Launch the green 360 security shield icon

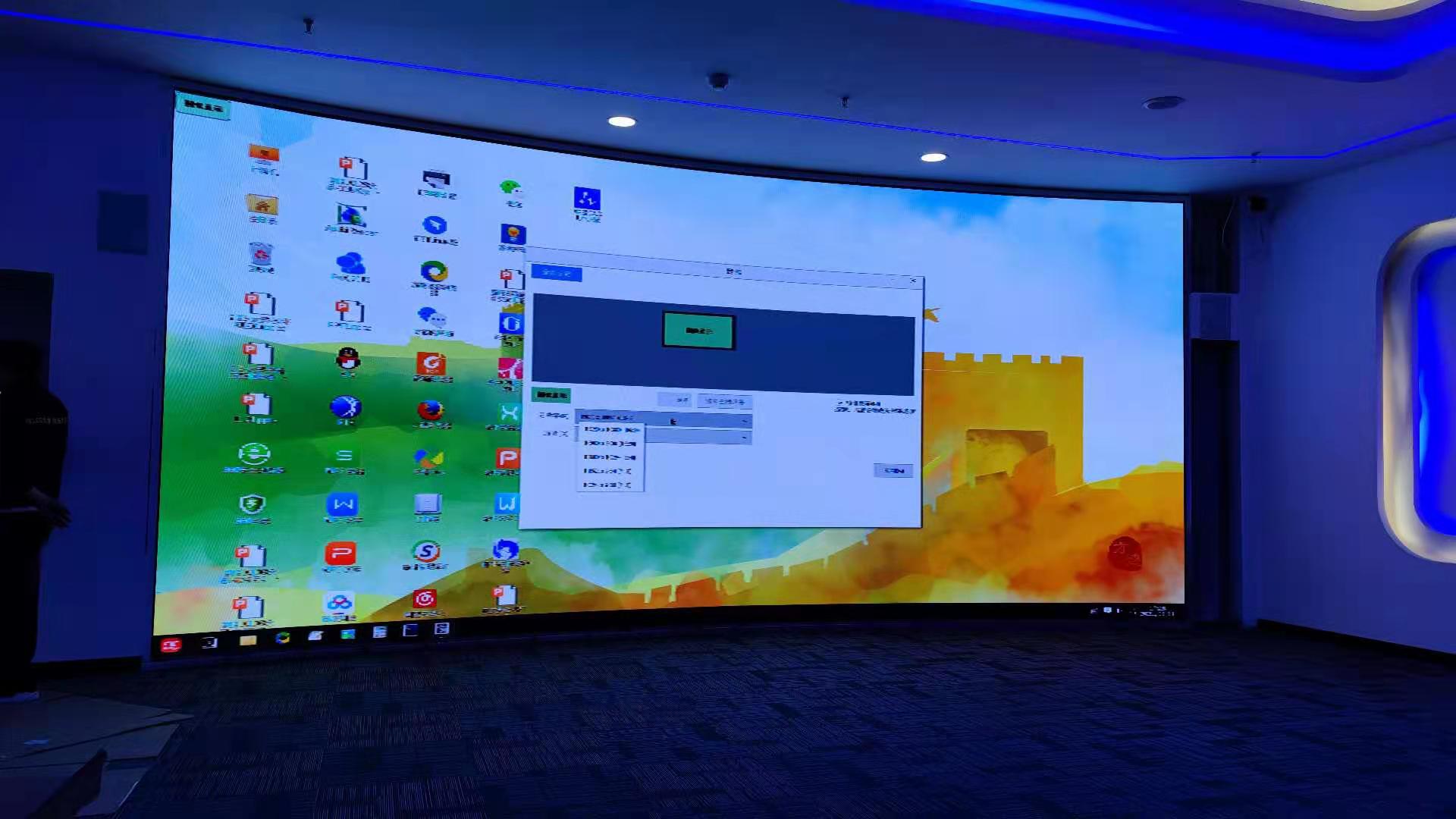[252, 504]
